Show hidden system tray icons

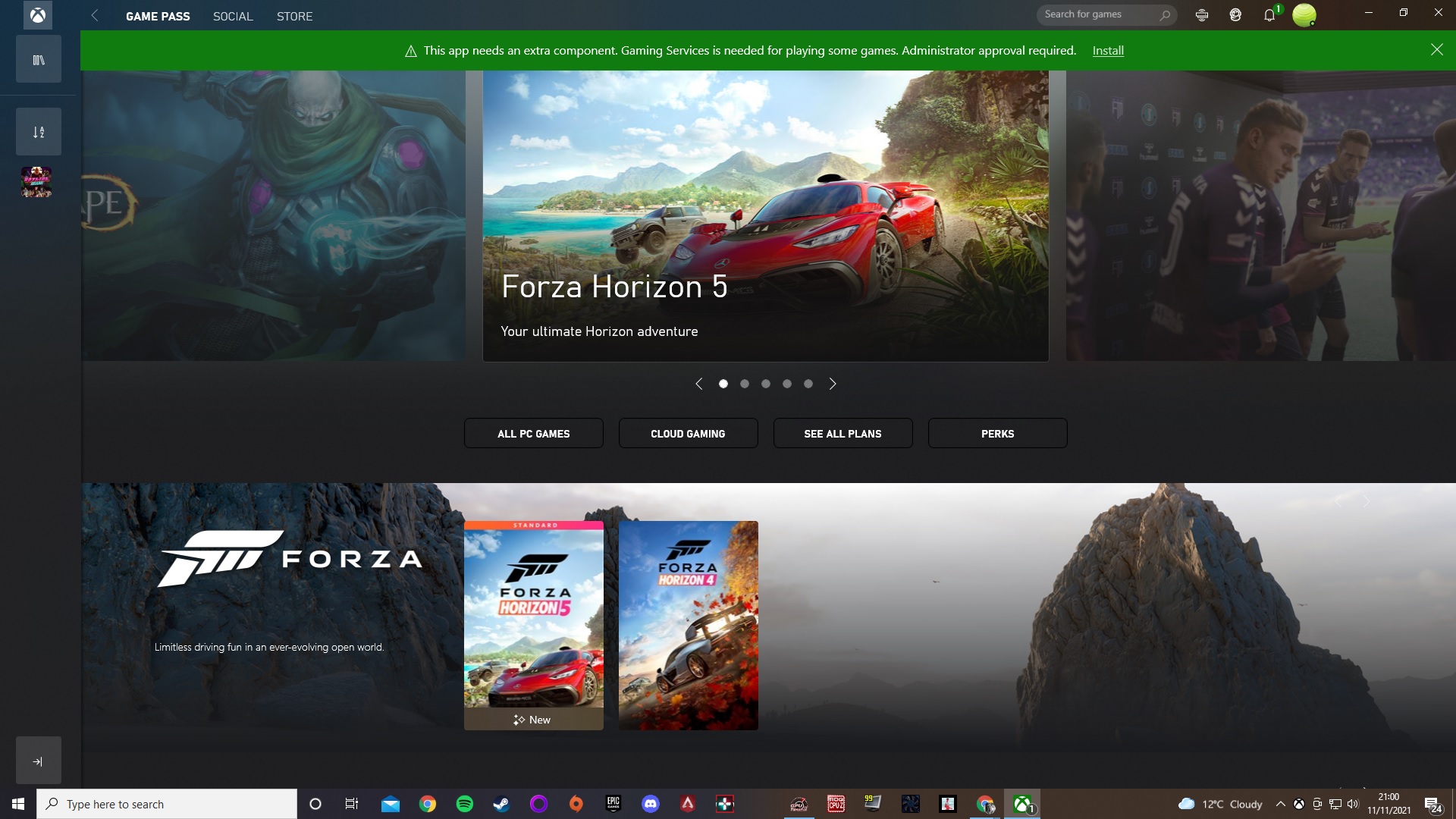click(x=1281, y=804)
